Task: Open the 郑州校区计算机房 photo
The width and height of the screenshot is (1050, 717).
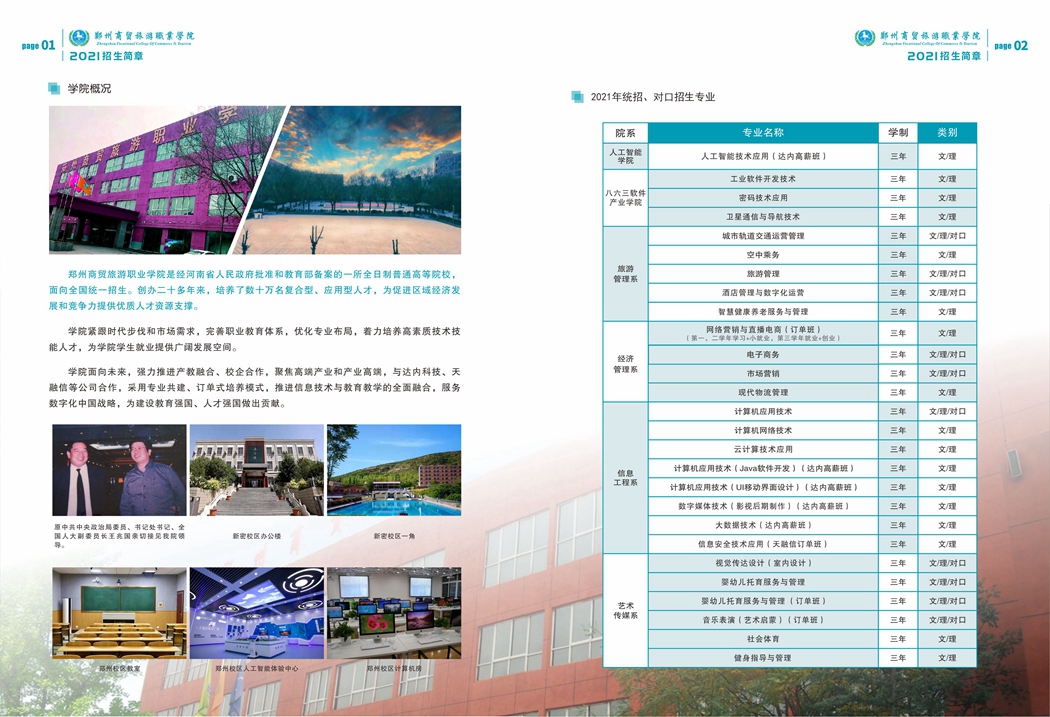Action: click(x=394, y=613)
